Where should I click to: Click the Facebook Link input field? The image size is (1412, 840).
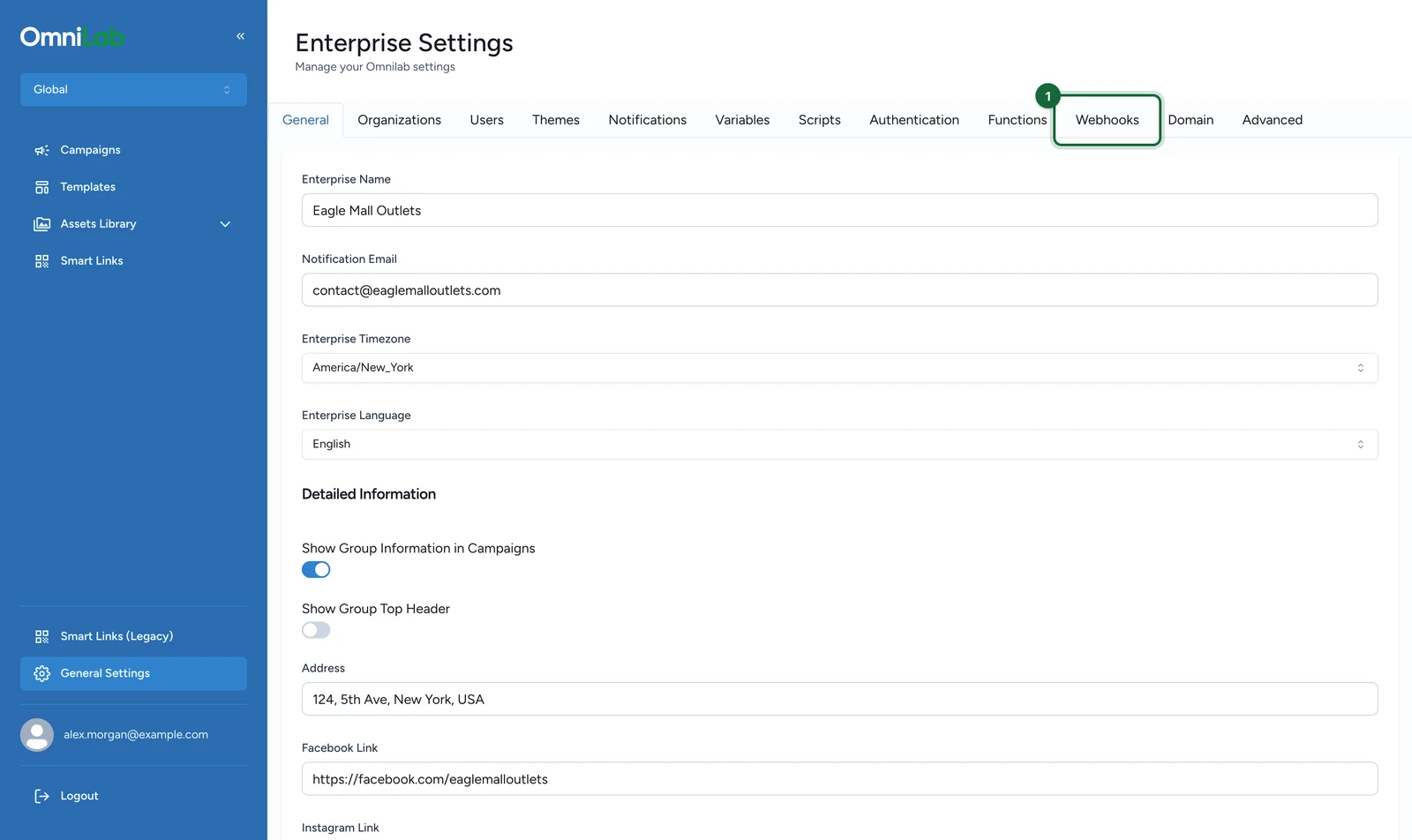pos(839,779)
